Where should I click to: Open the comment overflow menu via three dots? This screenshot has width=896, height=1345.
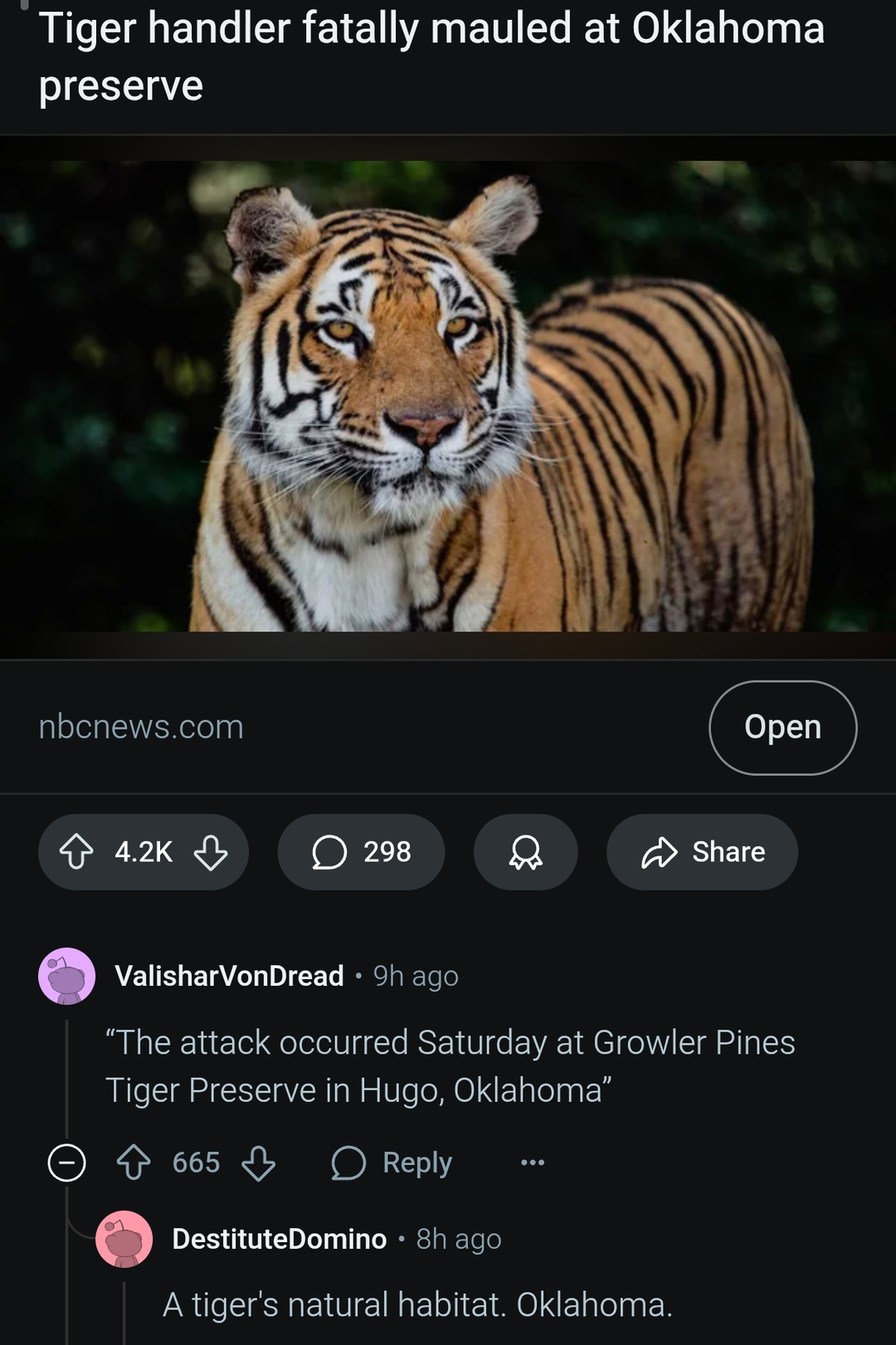pyautogui.click(x=532, y=1162)
